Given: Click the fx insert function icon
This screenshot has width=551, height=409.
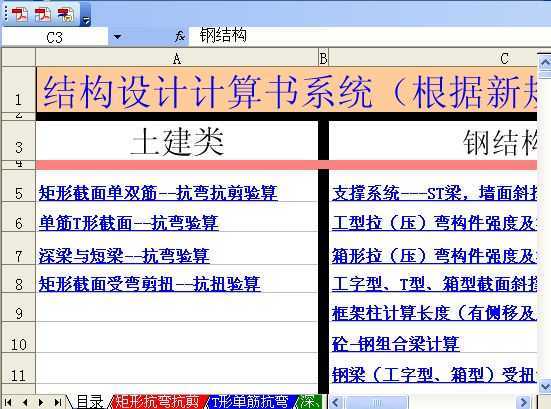Looking at the screenshot, I should pyautogui.click(x=180, y=36).
